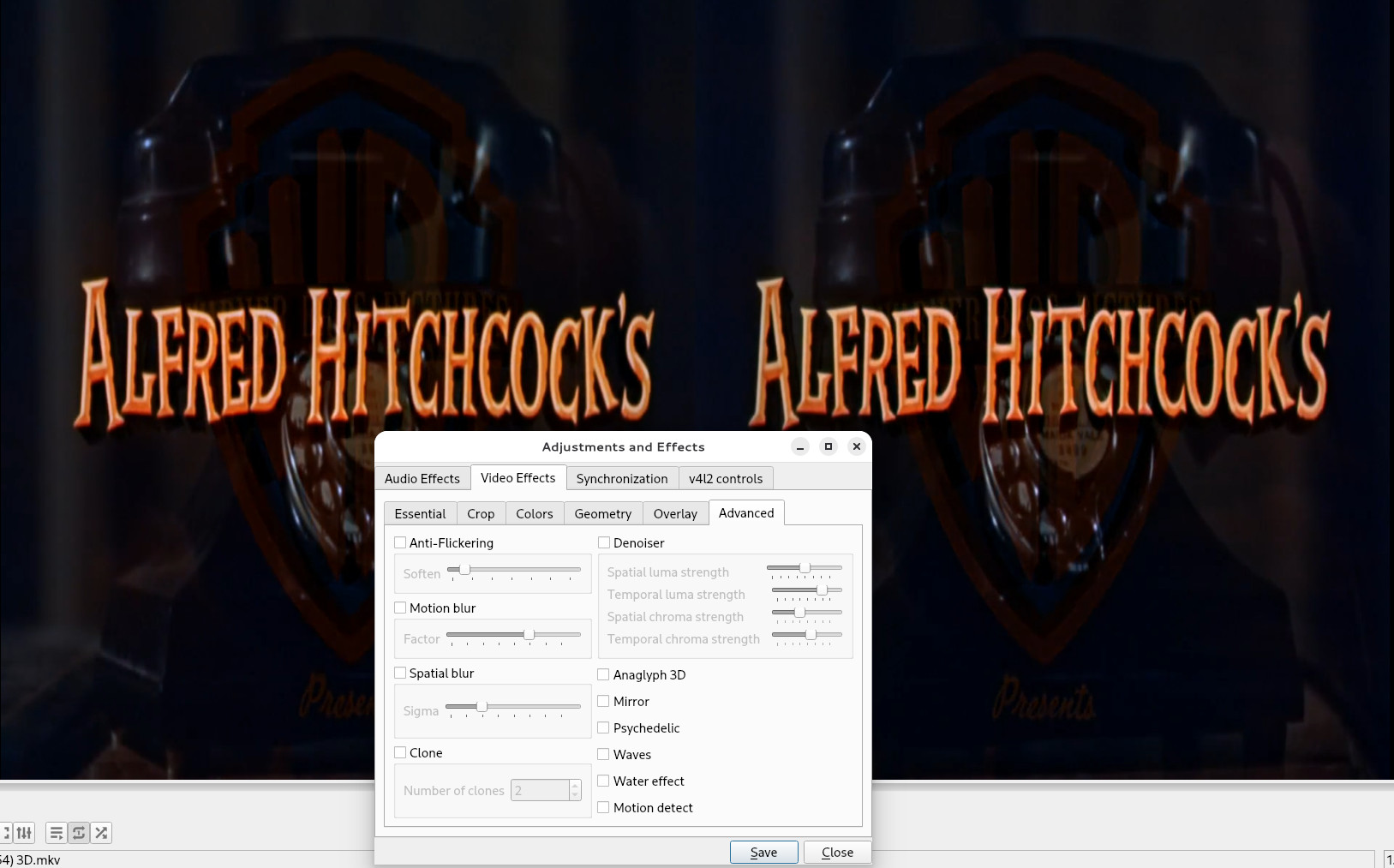
Task: Open the Synchronization tab
Action: click(x=622, y=478)
